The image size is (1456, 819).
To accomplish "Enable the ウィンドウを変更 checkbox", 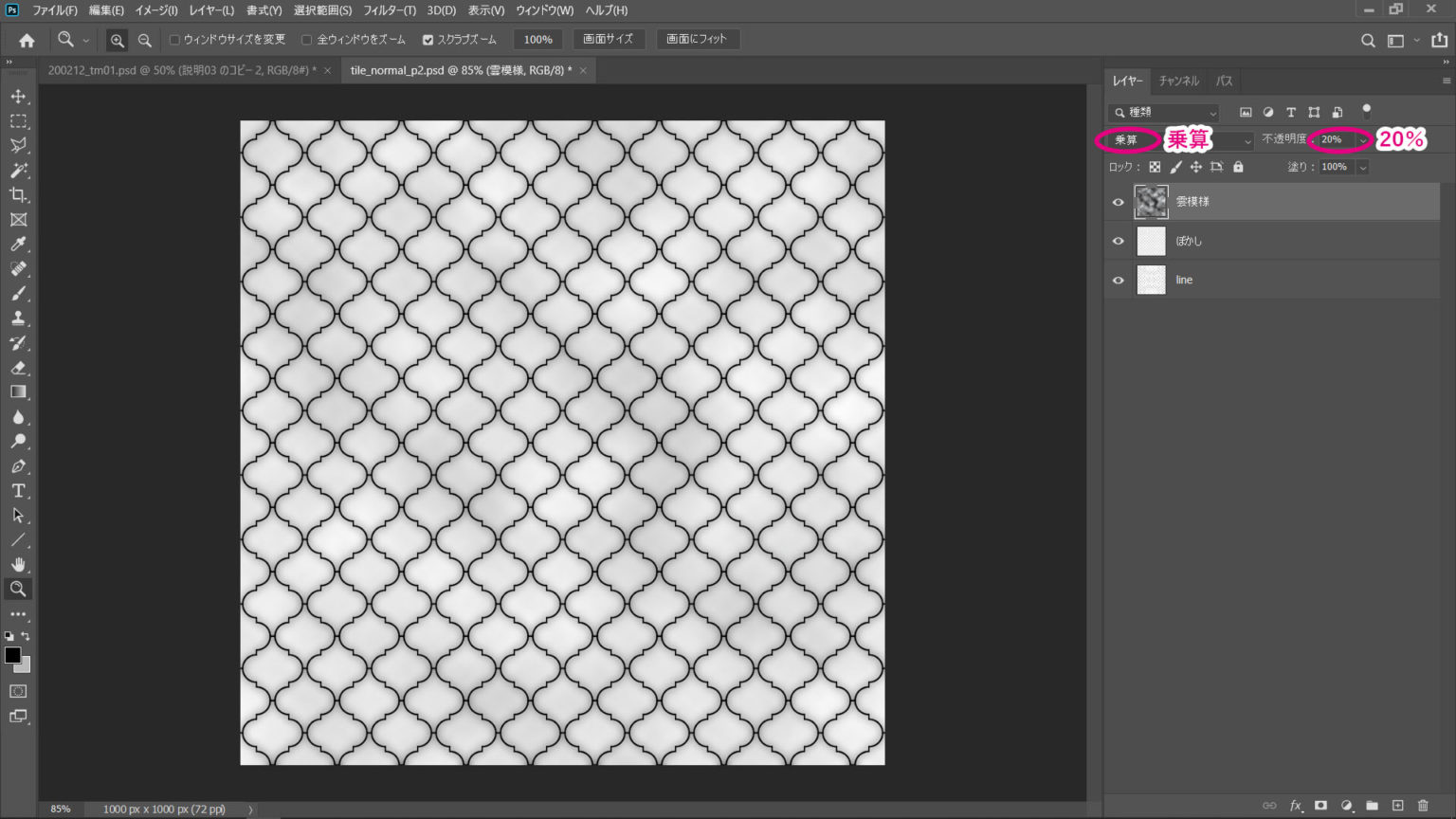I will 174,40.
